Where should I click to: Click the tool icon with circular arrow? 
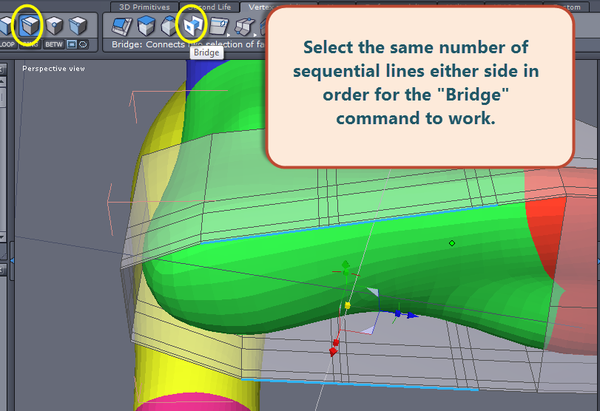[219, 26]
